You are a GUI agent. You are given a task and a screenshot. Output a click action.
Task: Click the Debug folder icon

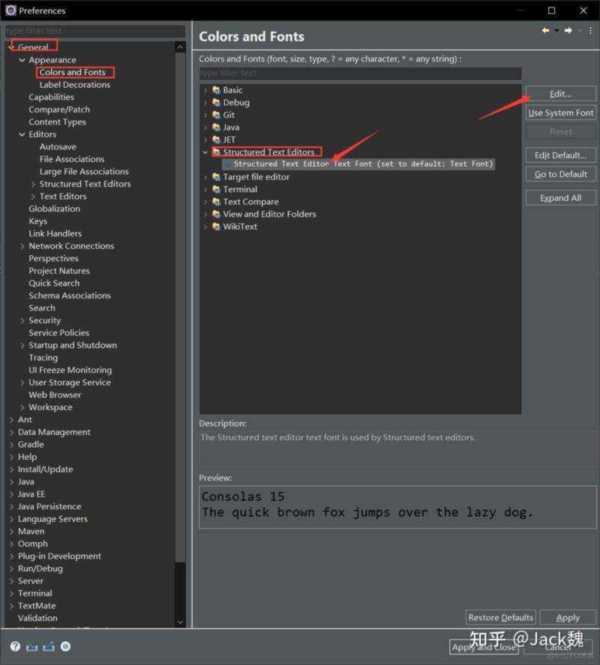point(216,102)
